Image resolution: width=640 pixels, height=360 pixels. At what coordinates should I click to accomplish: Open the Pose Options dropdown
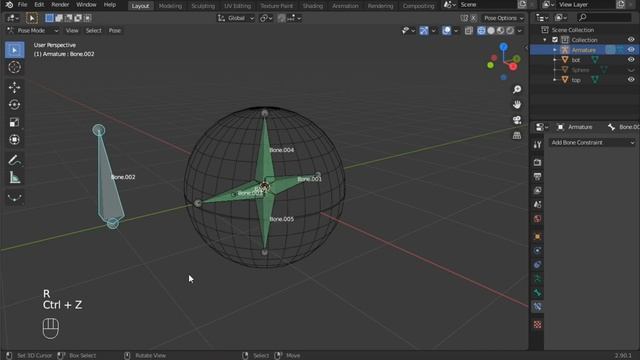[x=504, y=18]
